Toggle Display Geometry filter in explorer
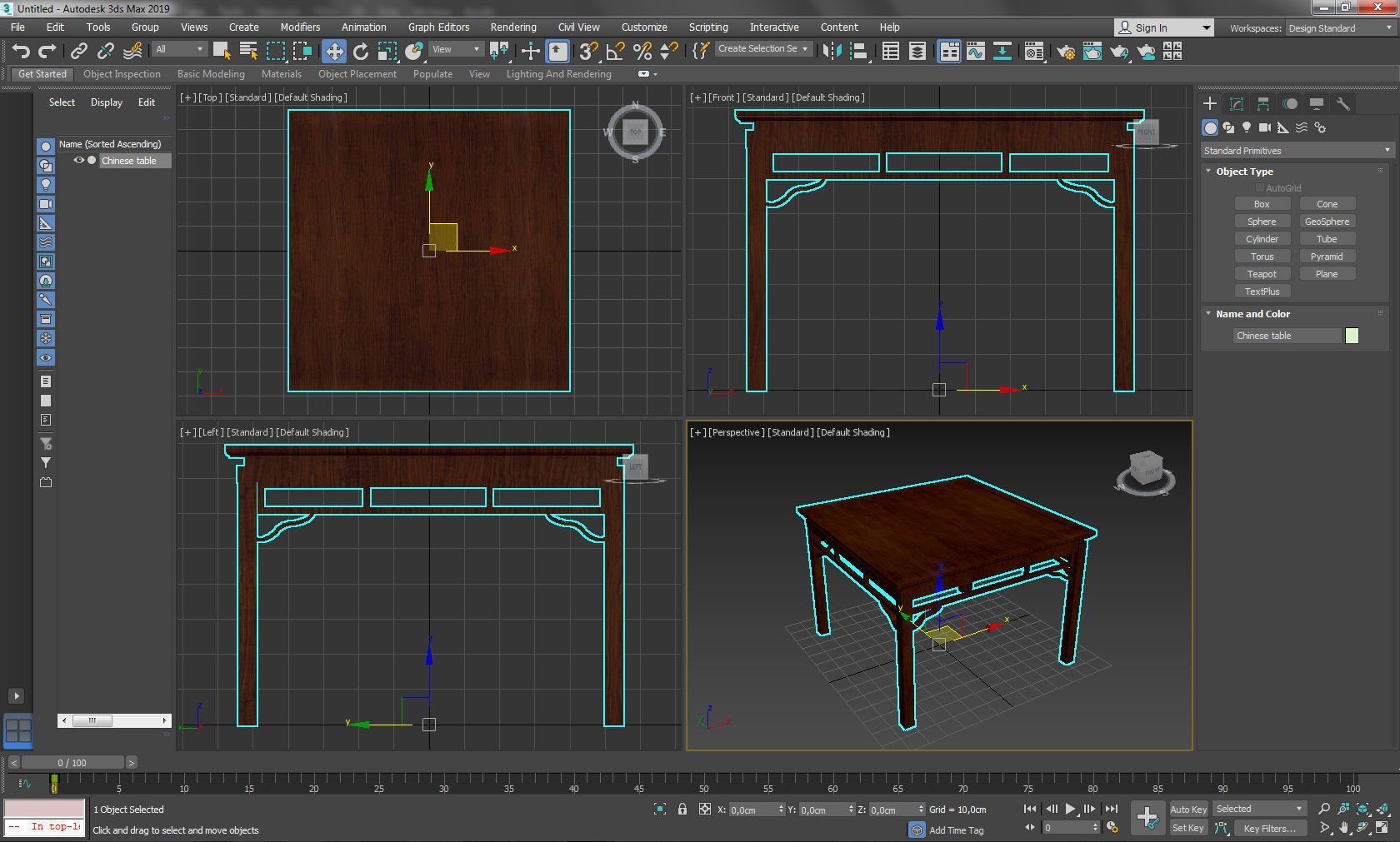1400x842 pixels. coord(46,146)
